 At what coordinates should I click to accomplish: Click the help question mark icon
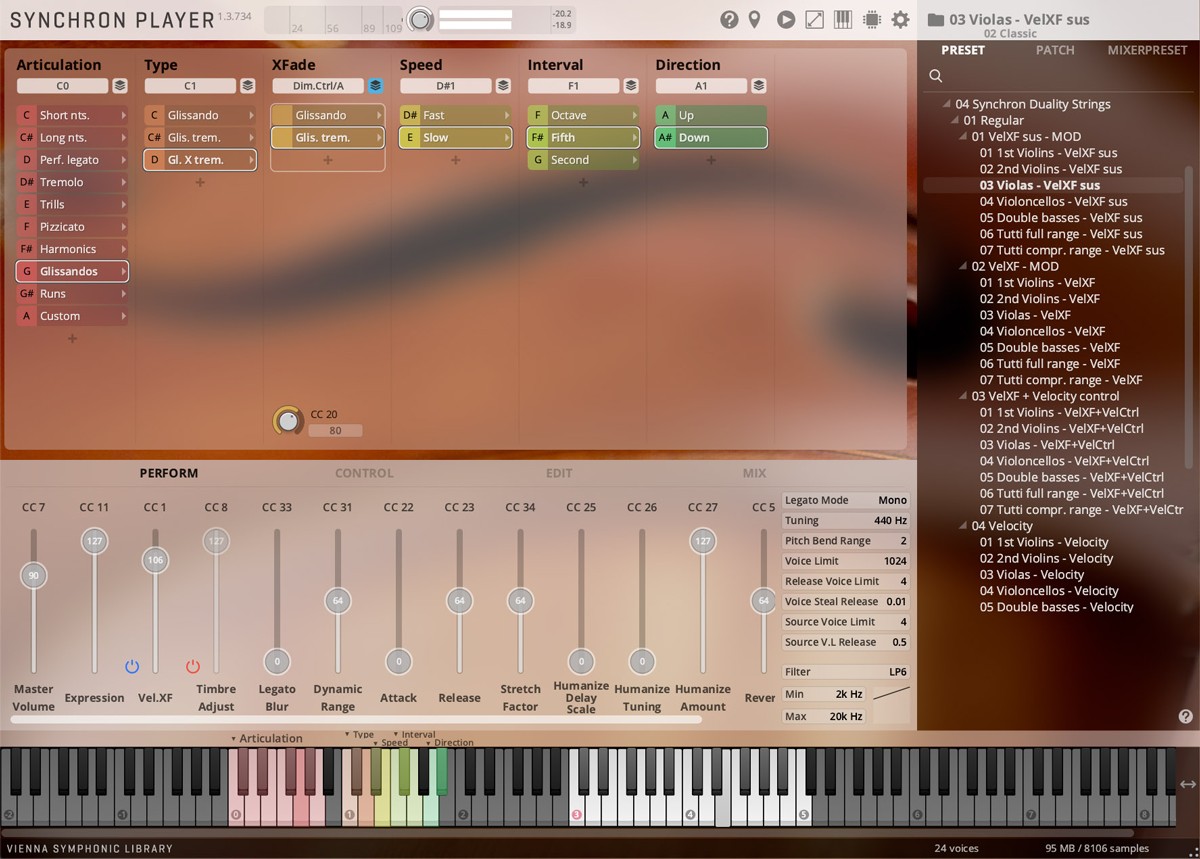pyautogui.click(x=728, y=18)
